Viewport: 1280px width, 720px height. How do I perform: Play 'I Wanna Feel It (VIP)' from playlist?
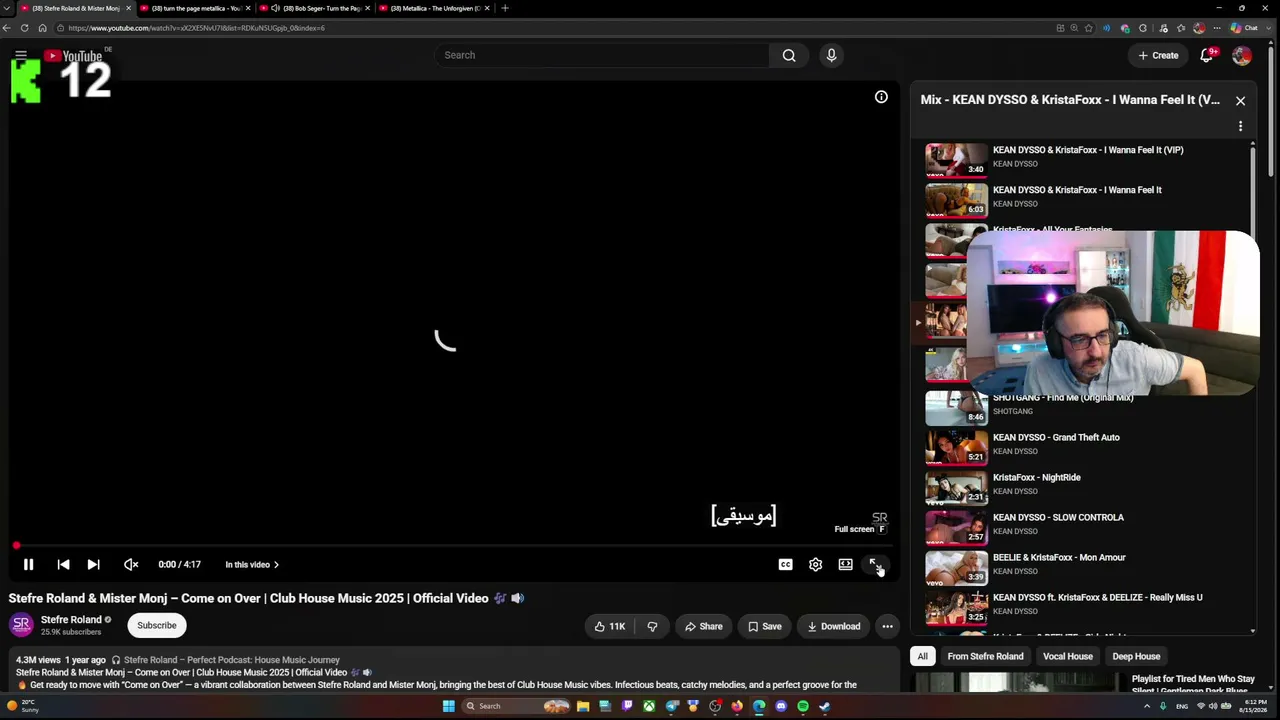1085,158
